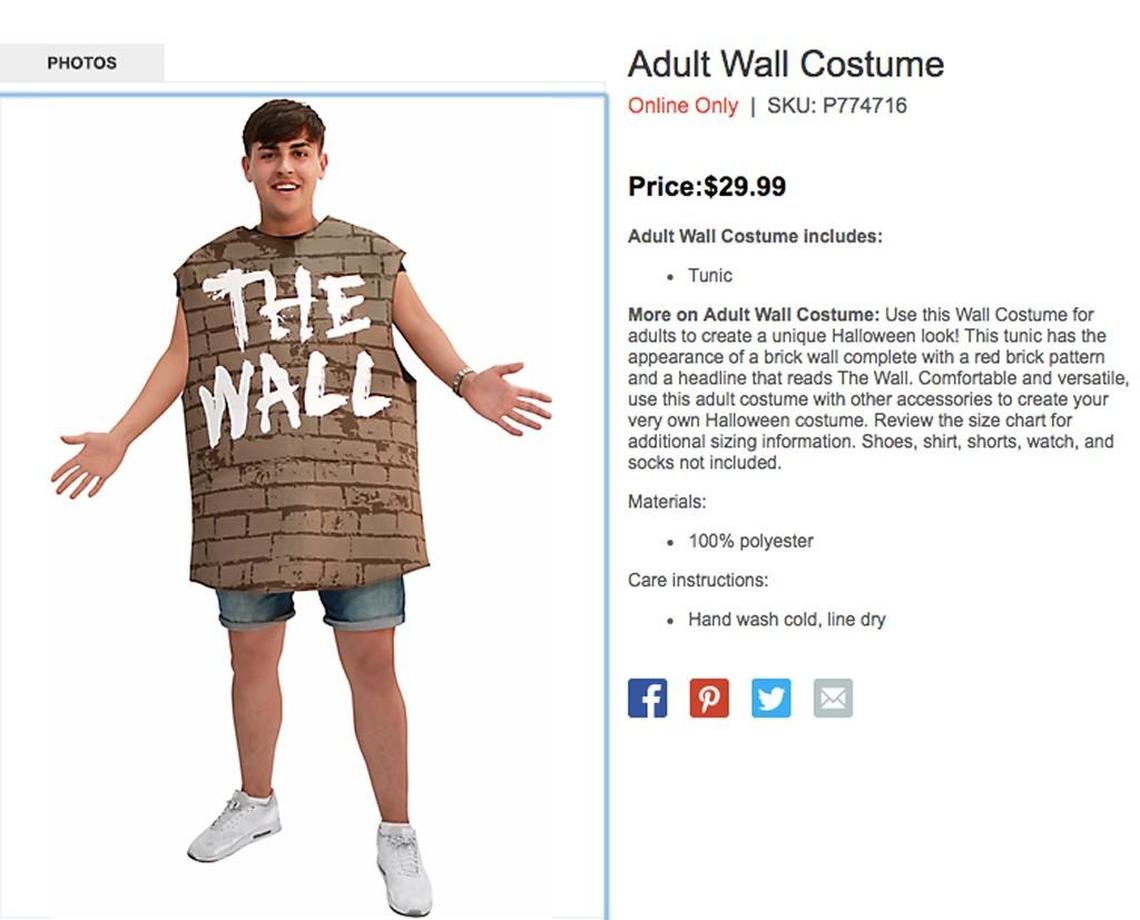Share via the Twitter bird icon

point(771,698)
